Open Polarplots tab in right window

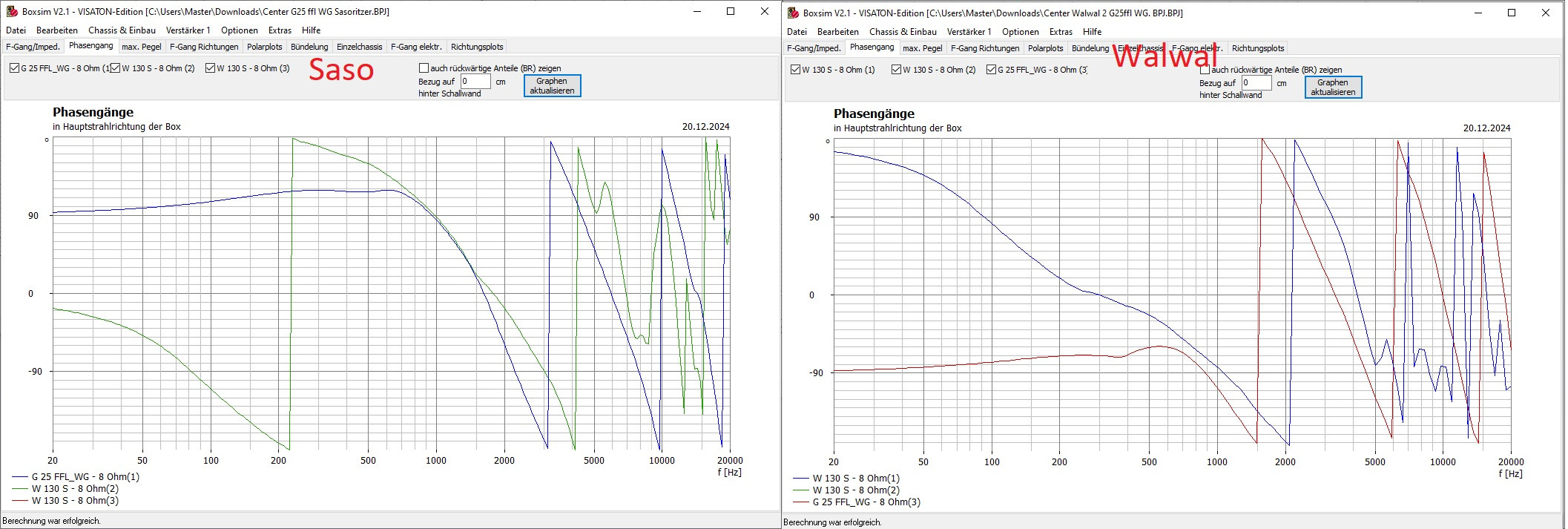coord(1046,48)
